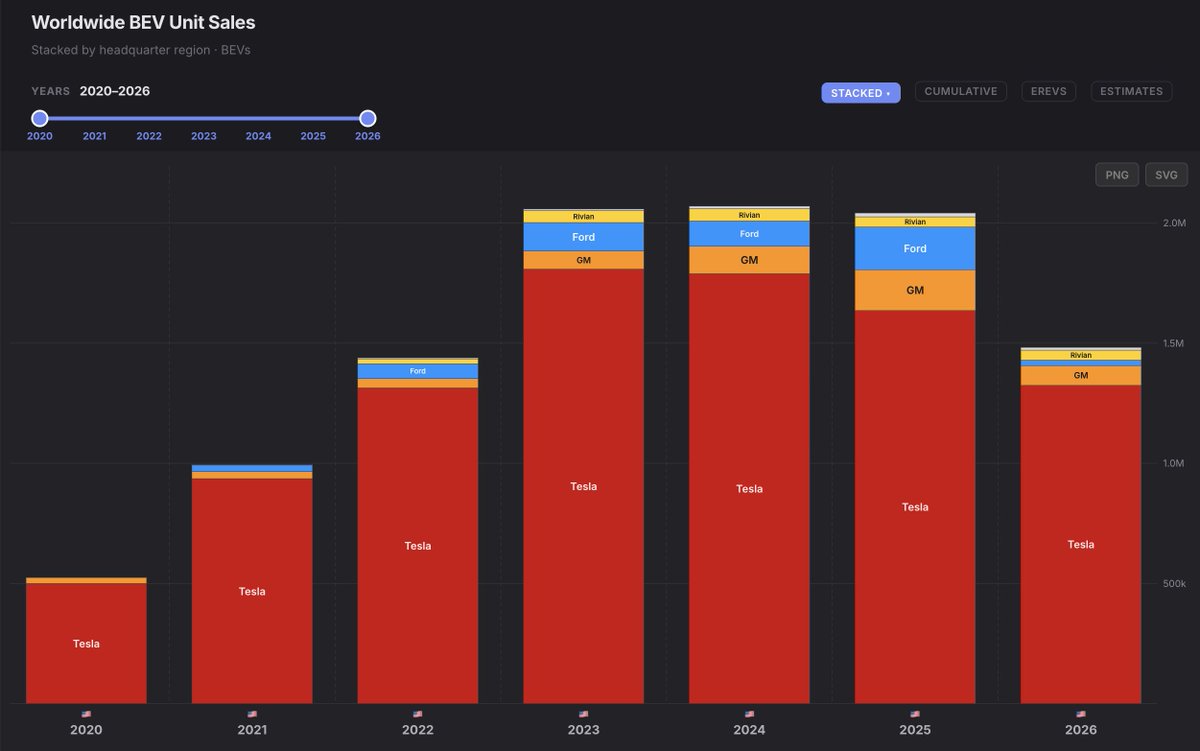Toggle the CUMULATIVE option
Viewport: 1200px width, 751px height.
pos(961,91)
